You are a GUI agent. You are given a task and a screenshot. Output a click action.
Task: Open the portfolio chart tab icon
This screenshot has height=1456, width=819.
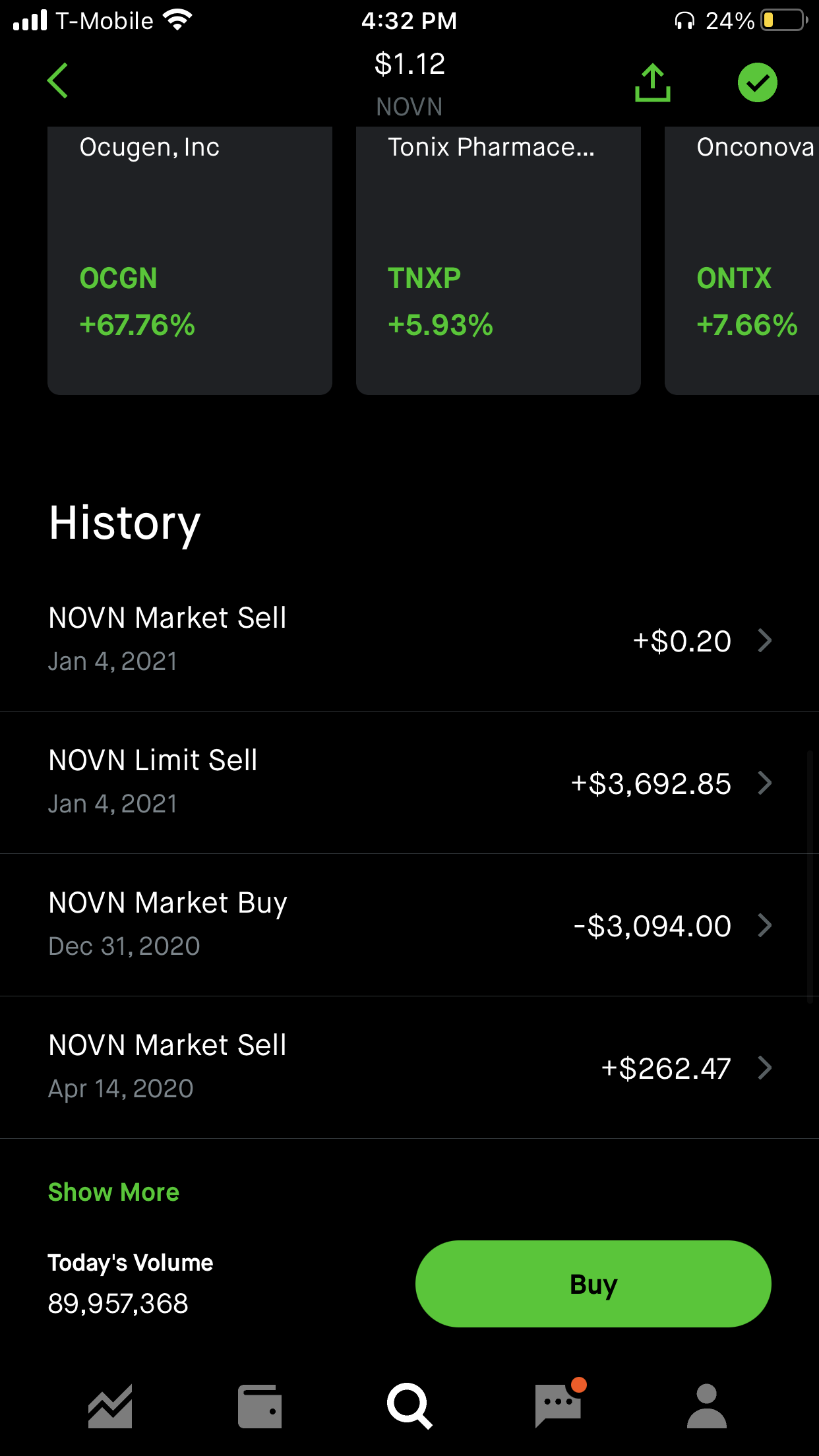pos(110,1406)
